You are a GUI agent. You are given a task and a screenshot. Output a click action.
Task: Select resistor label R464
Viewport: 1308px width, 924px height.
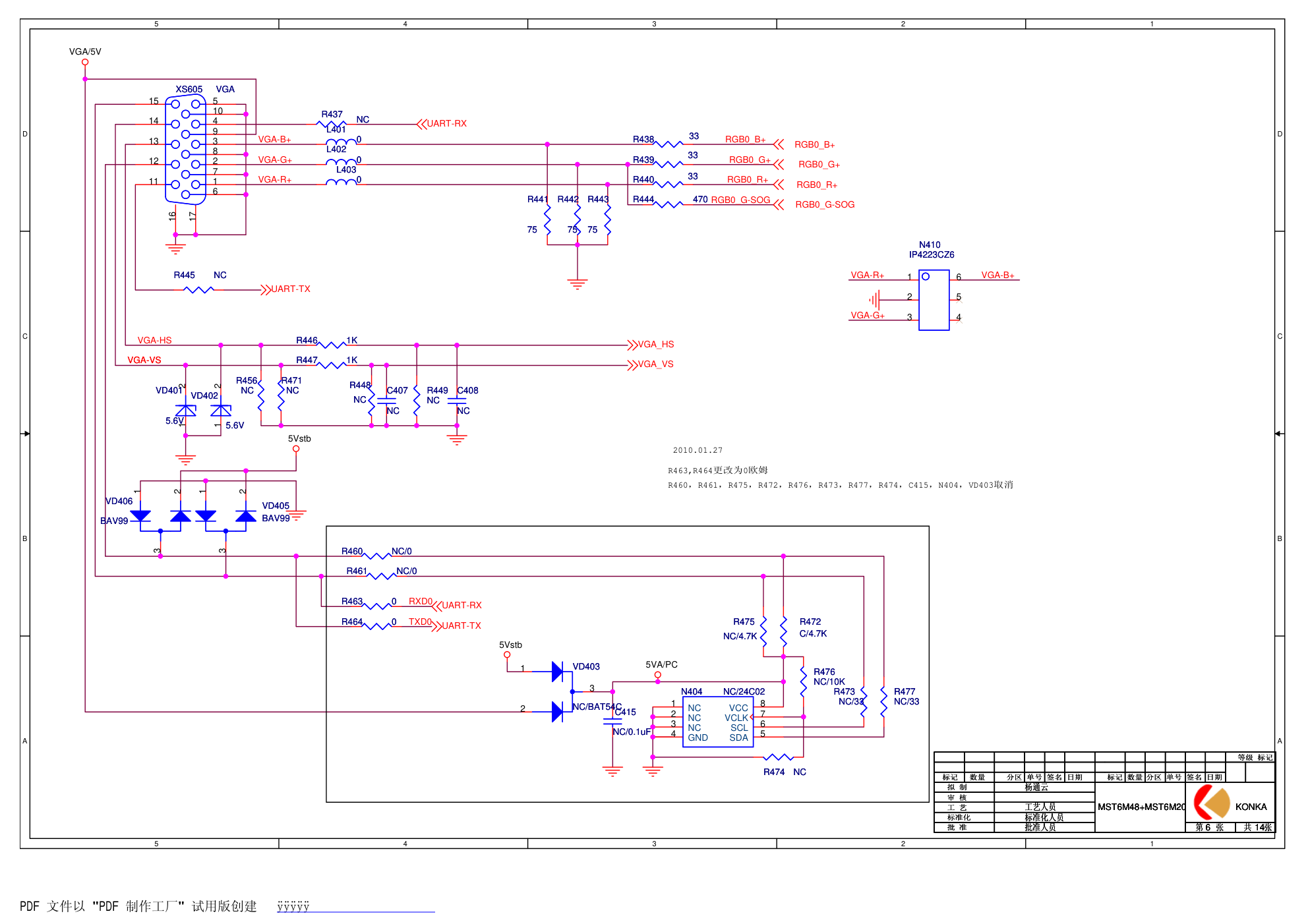tap(352, 621)
